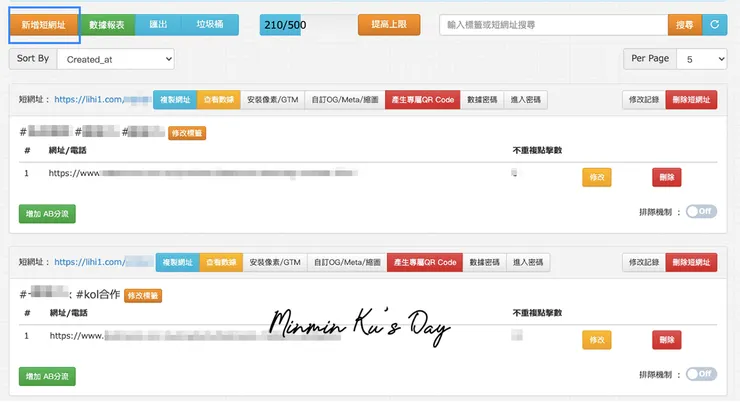Click the orange 搜尋 search button
Image resolution: width=740 pixels, height=402 pixels.
coord(684,26)
